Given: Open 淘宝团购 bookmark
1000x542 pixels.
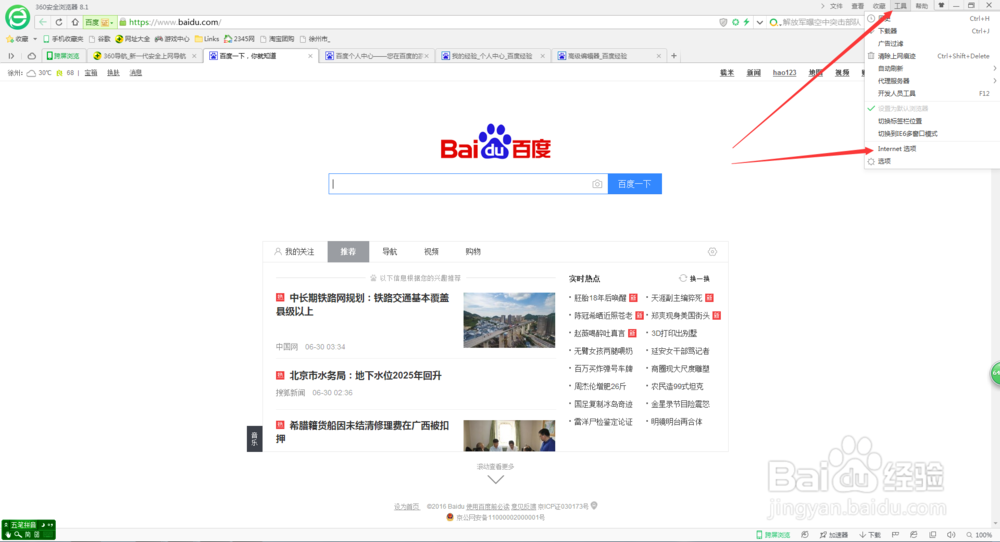Looking at the screenshot, I should (277, 39).
